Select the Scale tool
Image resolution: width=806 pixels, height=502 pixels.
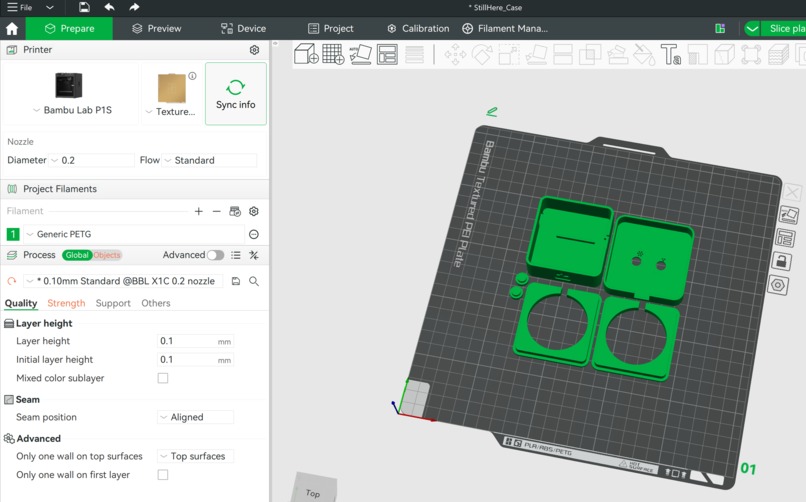[509, 54]
